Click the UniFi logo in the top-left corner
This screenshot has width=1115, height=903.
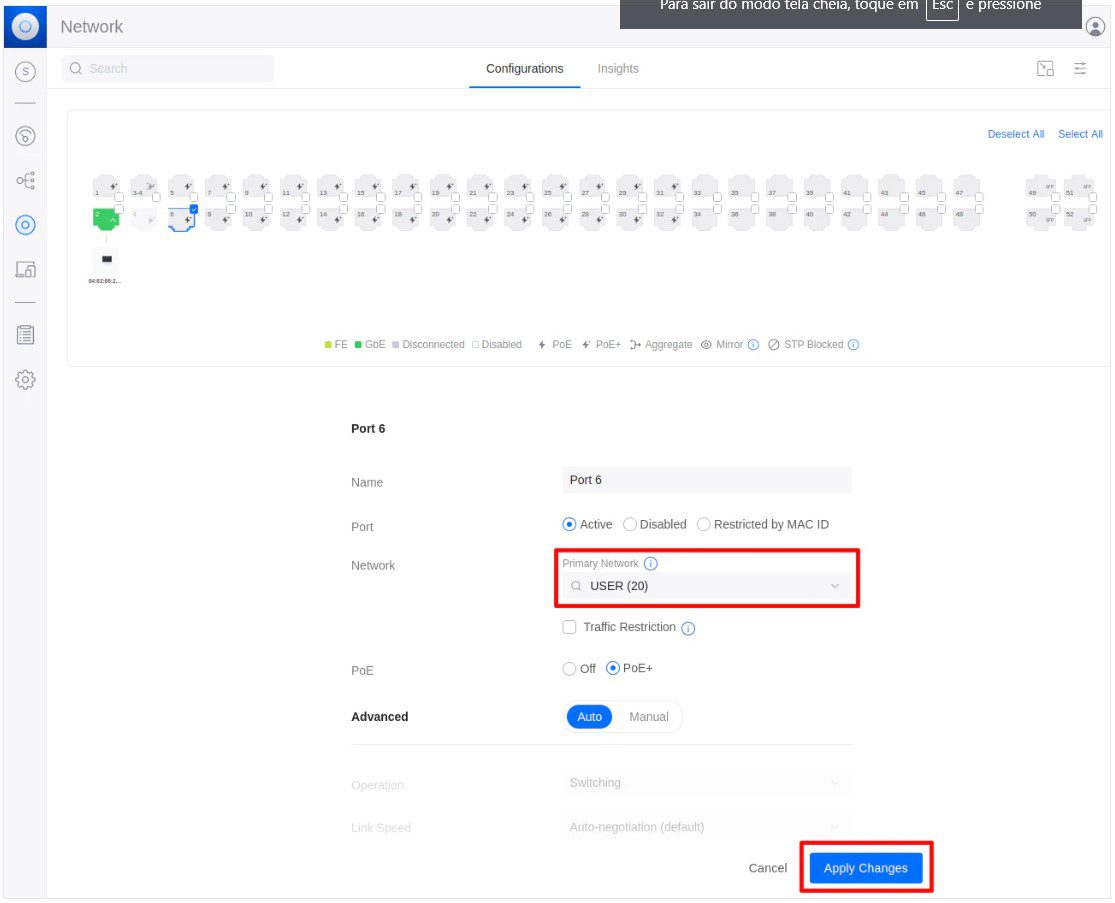click(x=24, y=26)
